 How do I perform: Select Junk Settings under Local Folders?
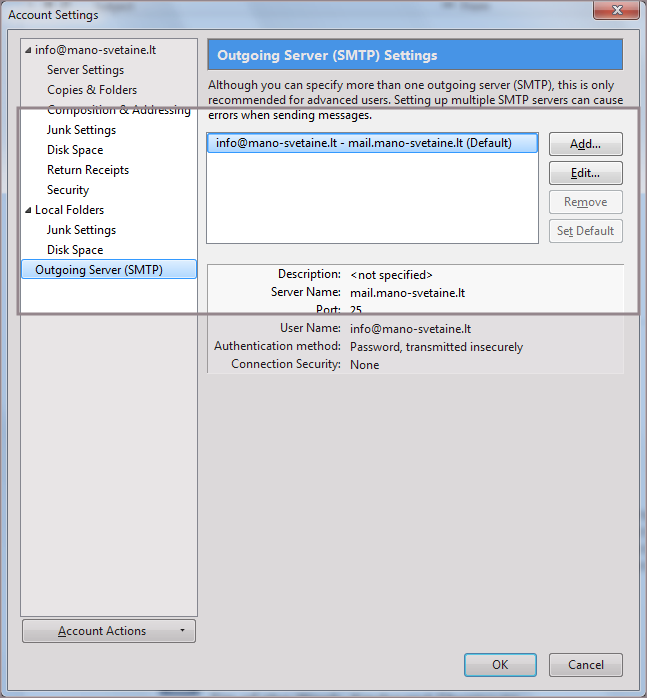click(x=81, y=230)
